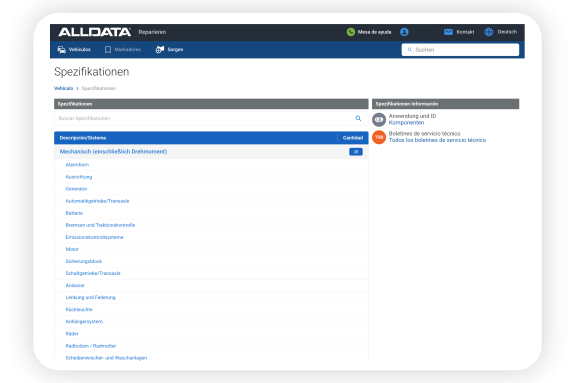
Task: Open the Batterie specification
Action: 74,213
